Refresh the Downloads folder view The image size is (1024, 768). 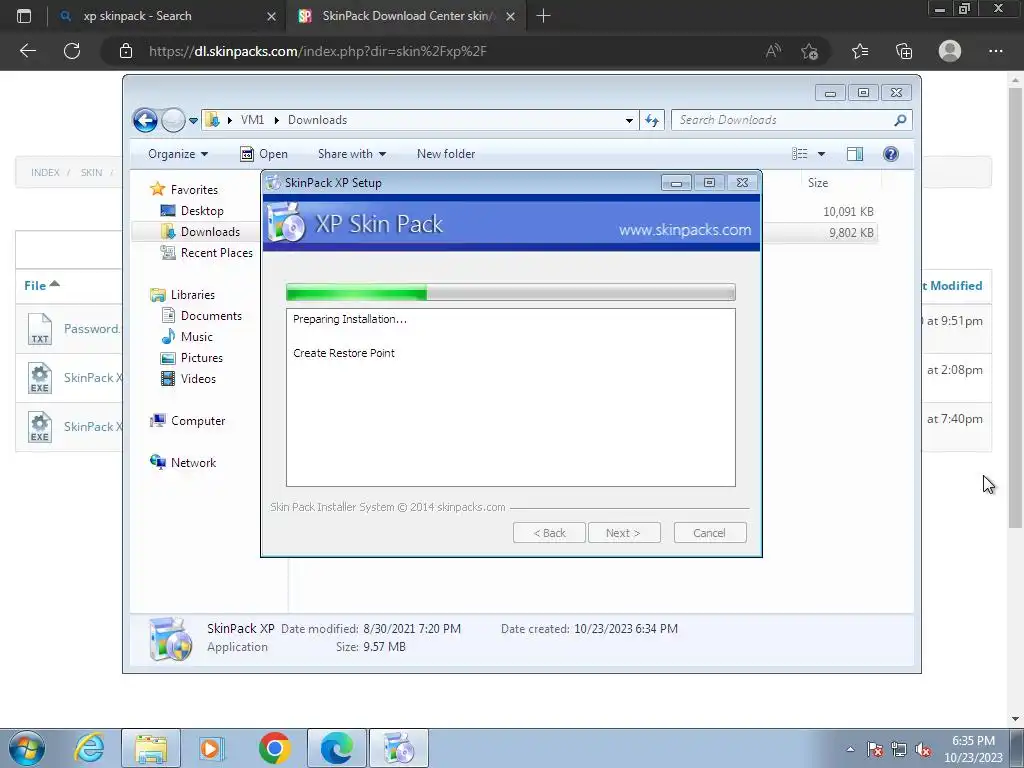pyautogui.click(x=652, y=120)
